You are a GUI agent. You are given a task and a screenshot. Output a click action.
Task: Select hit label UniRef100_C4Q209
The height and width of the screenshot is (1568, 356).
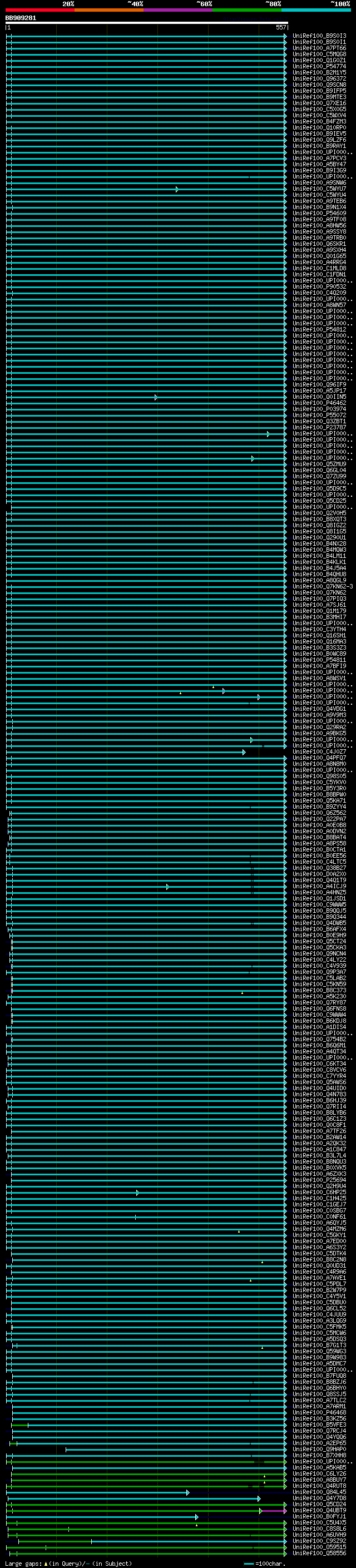(x=319, y=293)
